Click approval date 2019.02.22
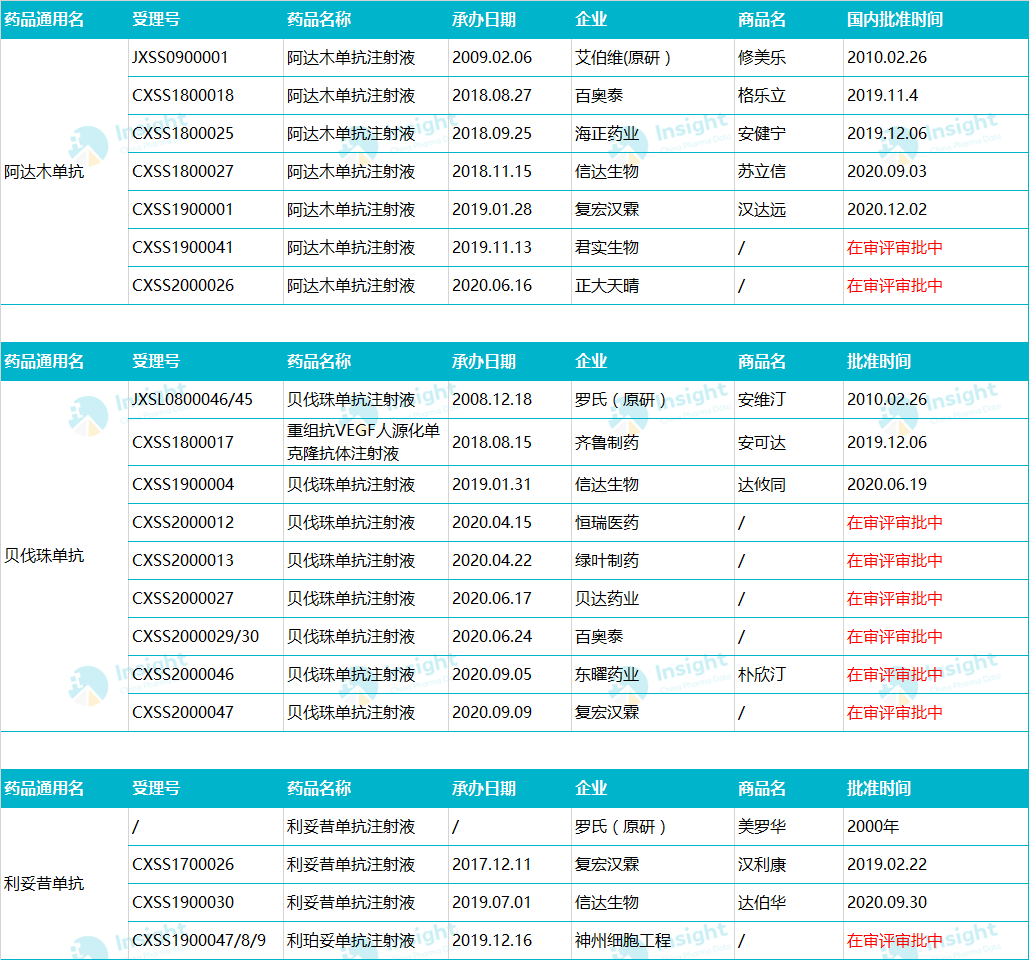Viewport: 1029px width, 960px height. pos(887,866)
